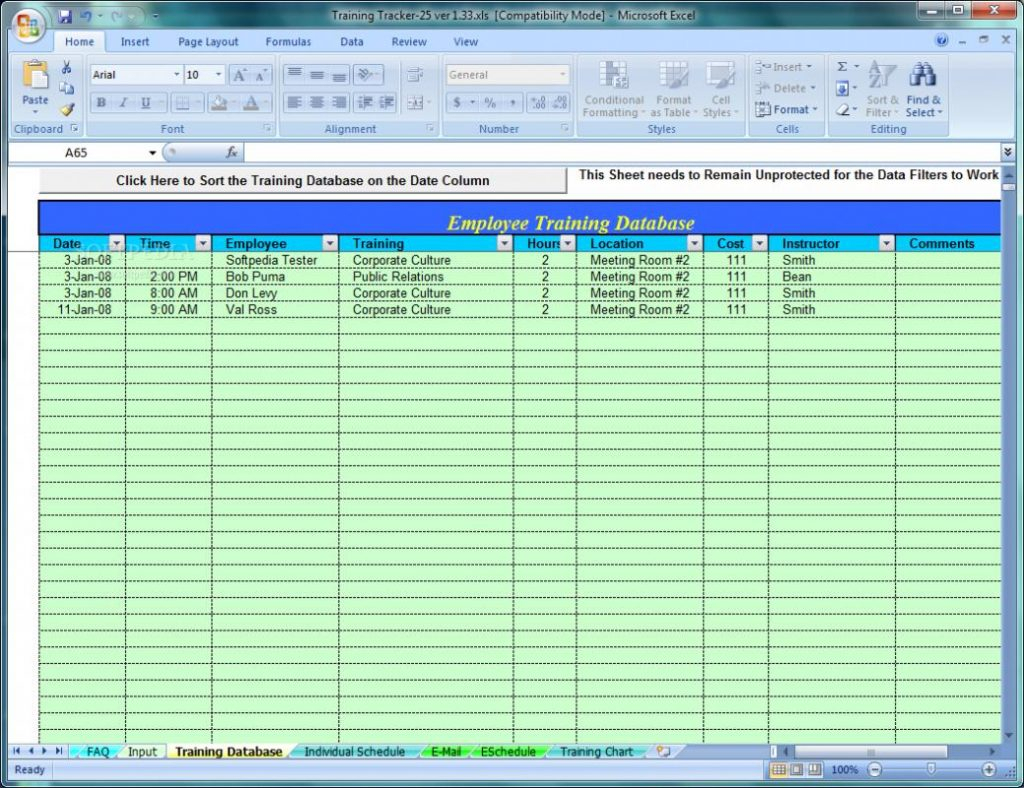The width and height of the screenshot is (1024, 788).
Task: Open the font size dropdown
Action: [219, 75]
